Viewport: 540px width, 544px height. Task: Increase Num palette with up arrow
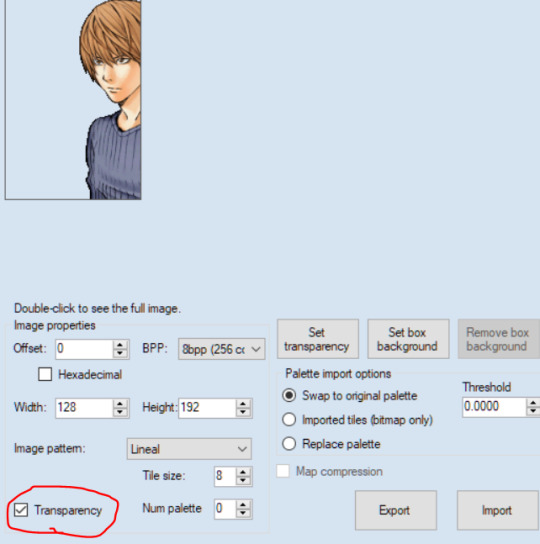point(243,505)
